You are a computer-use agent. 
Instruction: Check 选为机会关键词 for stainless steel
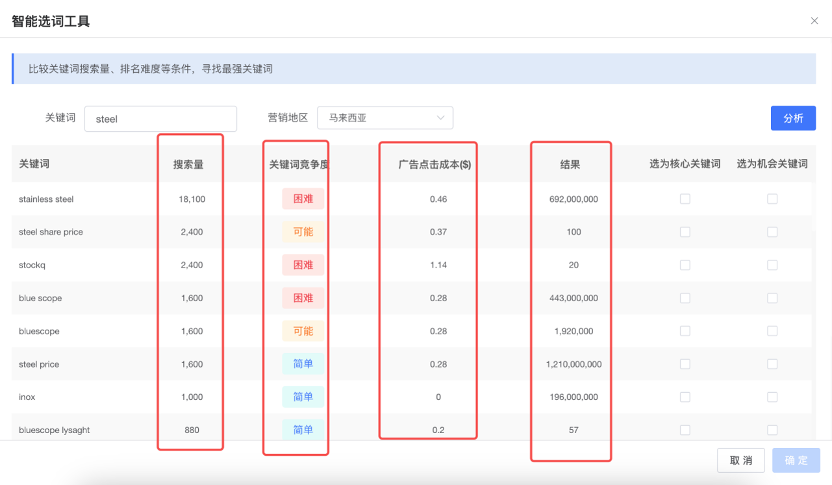click(772, 199)
